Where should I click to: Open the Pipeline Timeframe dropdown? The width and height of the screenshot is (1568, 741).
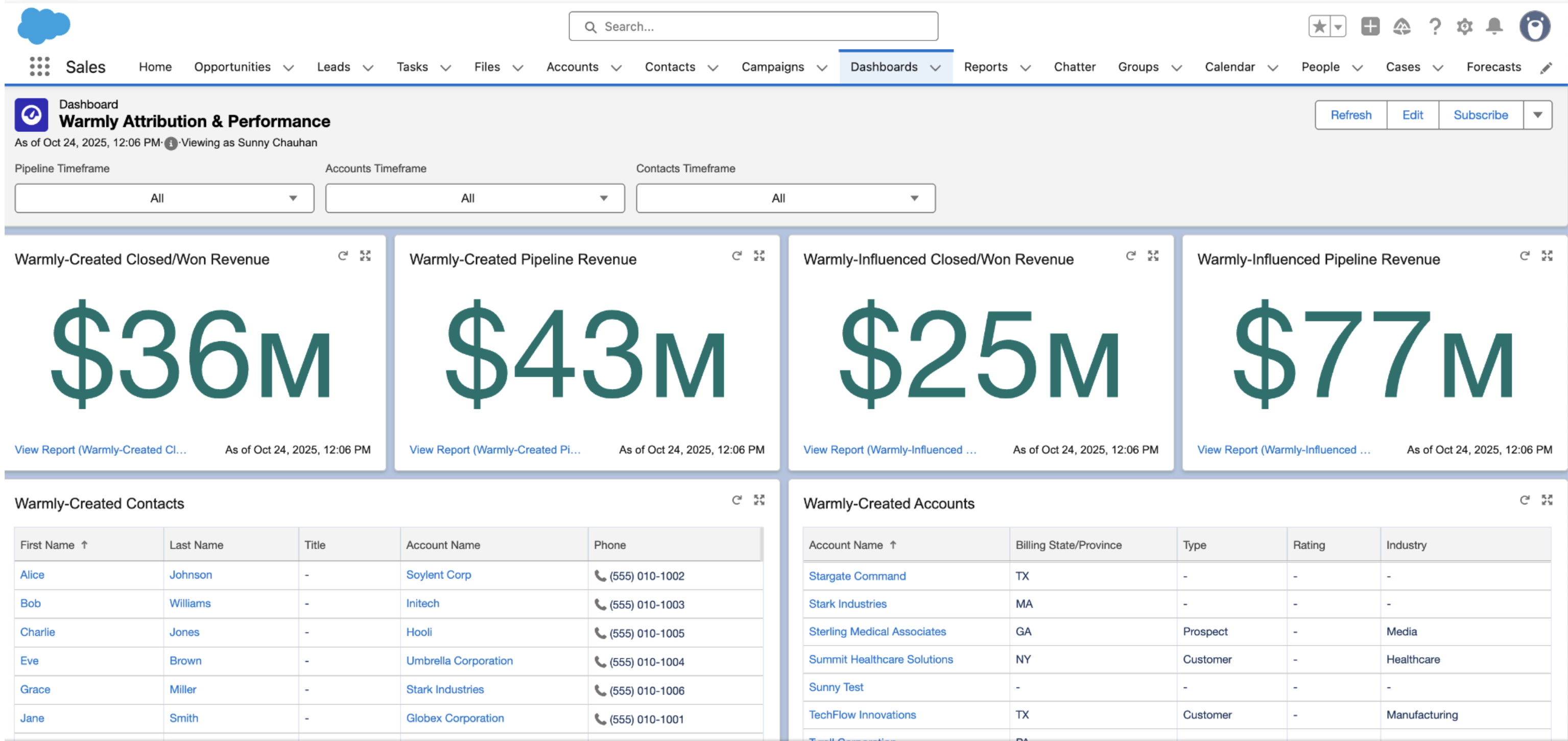coord(164,198)
